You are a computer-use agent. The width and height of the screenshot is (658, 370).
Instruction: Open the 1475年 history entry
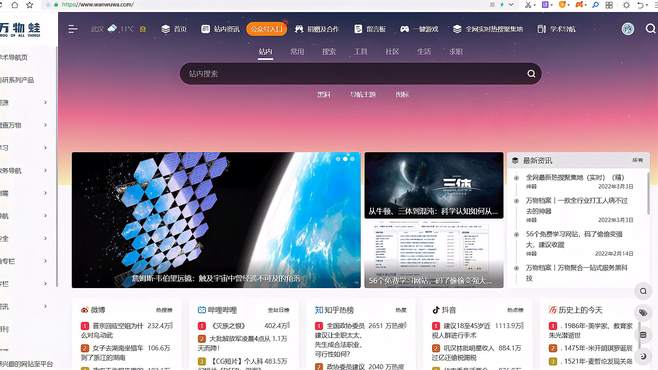595,348
